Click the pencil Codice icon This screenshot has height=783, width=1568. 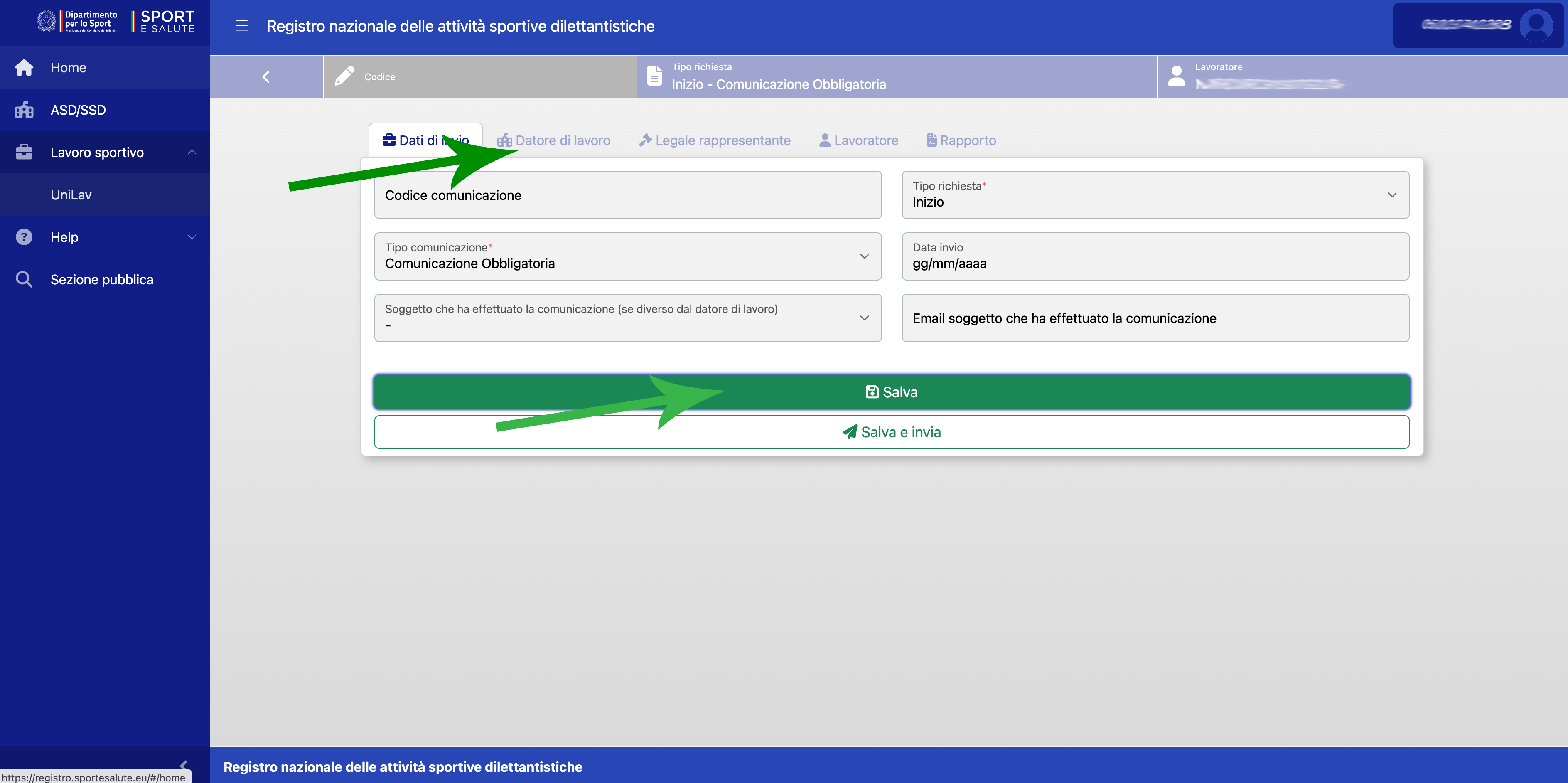[345, 76]
